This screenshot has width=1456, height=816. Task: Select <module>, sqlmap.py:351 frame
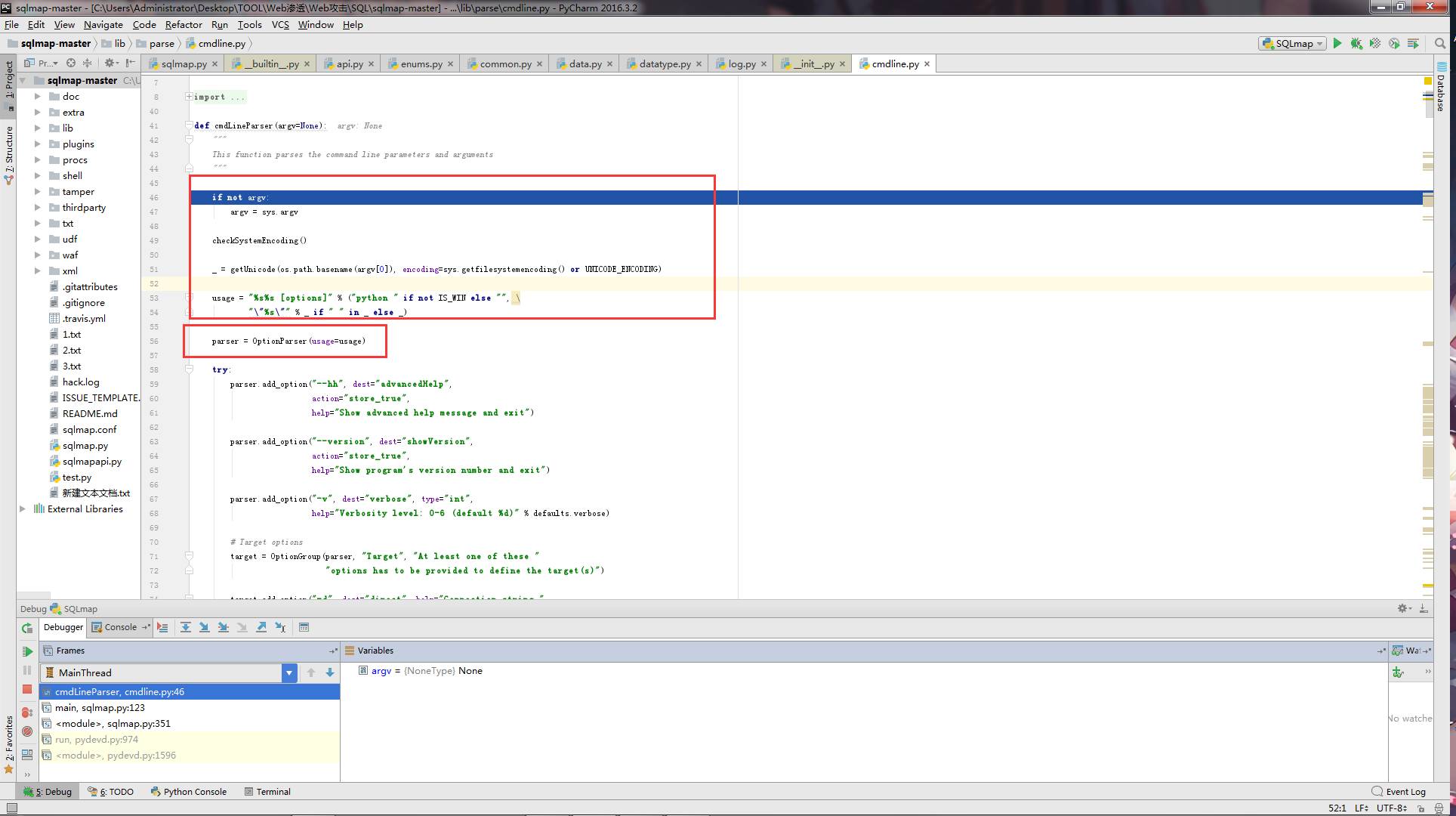pos(189,724)
